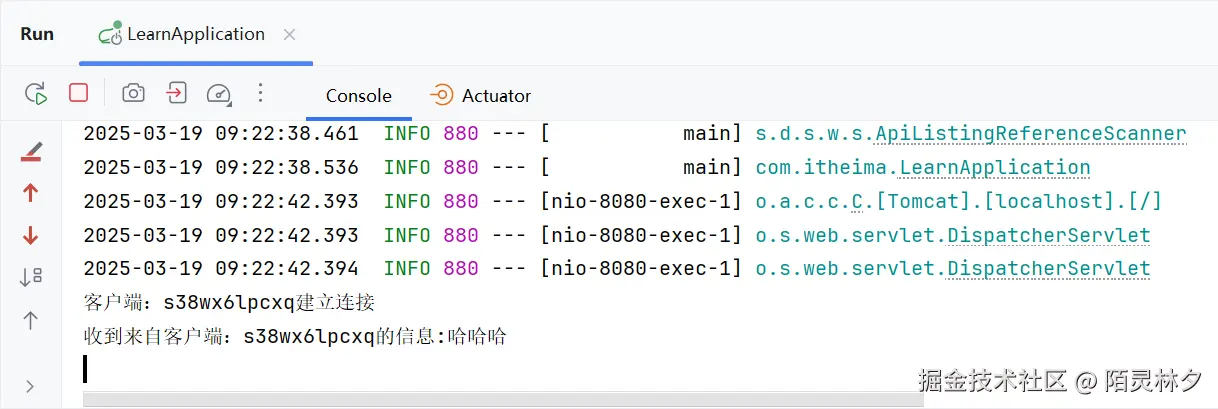Screen dimensions: 1218x409
Task: Open the com.itheima.LearnApplication link
Action: tap(922, 168)
